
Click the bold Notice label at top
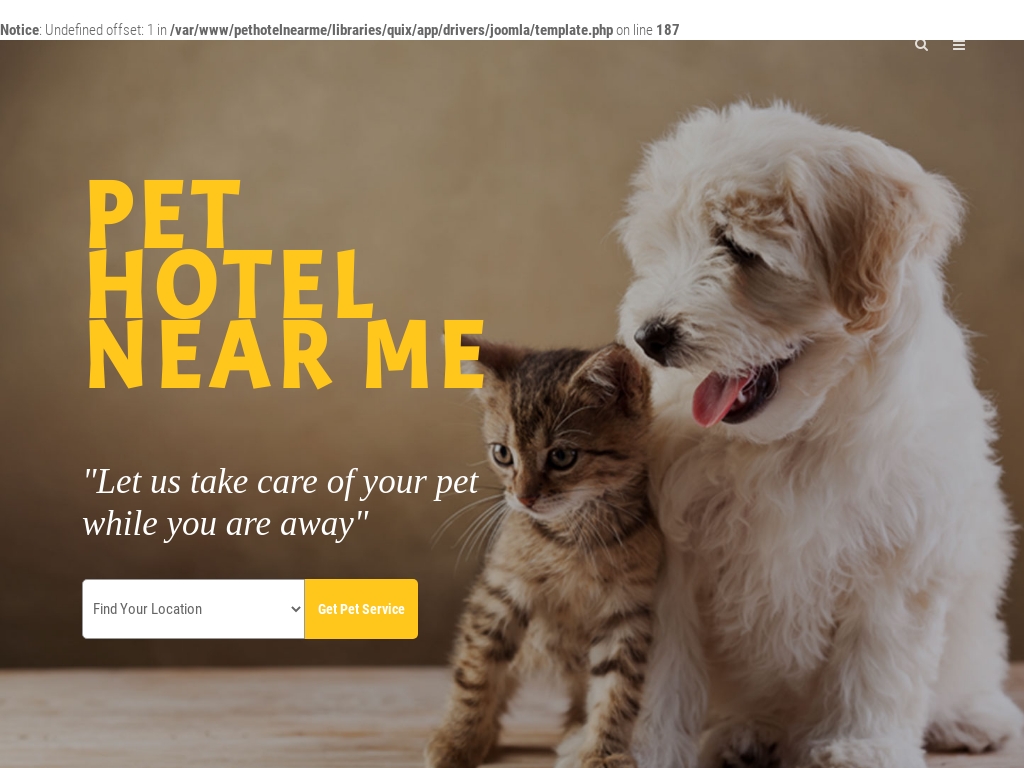coord(20,30)
